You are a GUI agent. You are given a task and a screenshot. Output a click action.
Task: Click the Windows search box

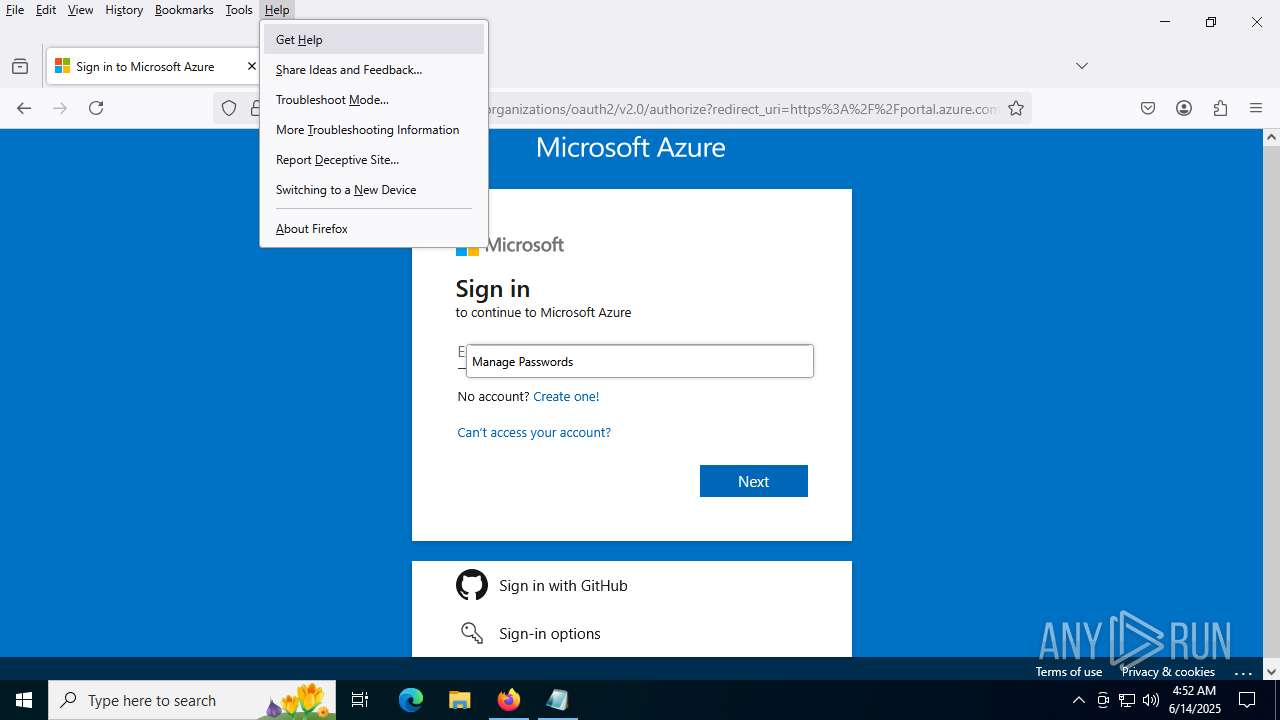click(192, 700)
